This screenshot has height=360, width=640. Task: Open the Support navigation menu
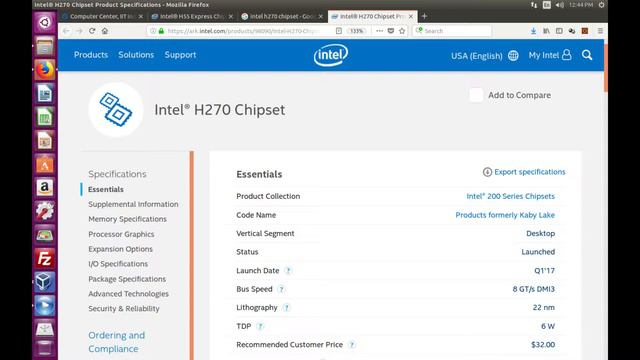pyautogui.click(x=180, y=55)
